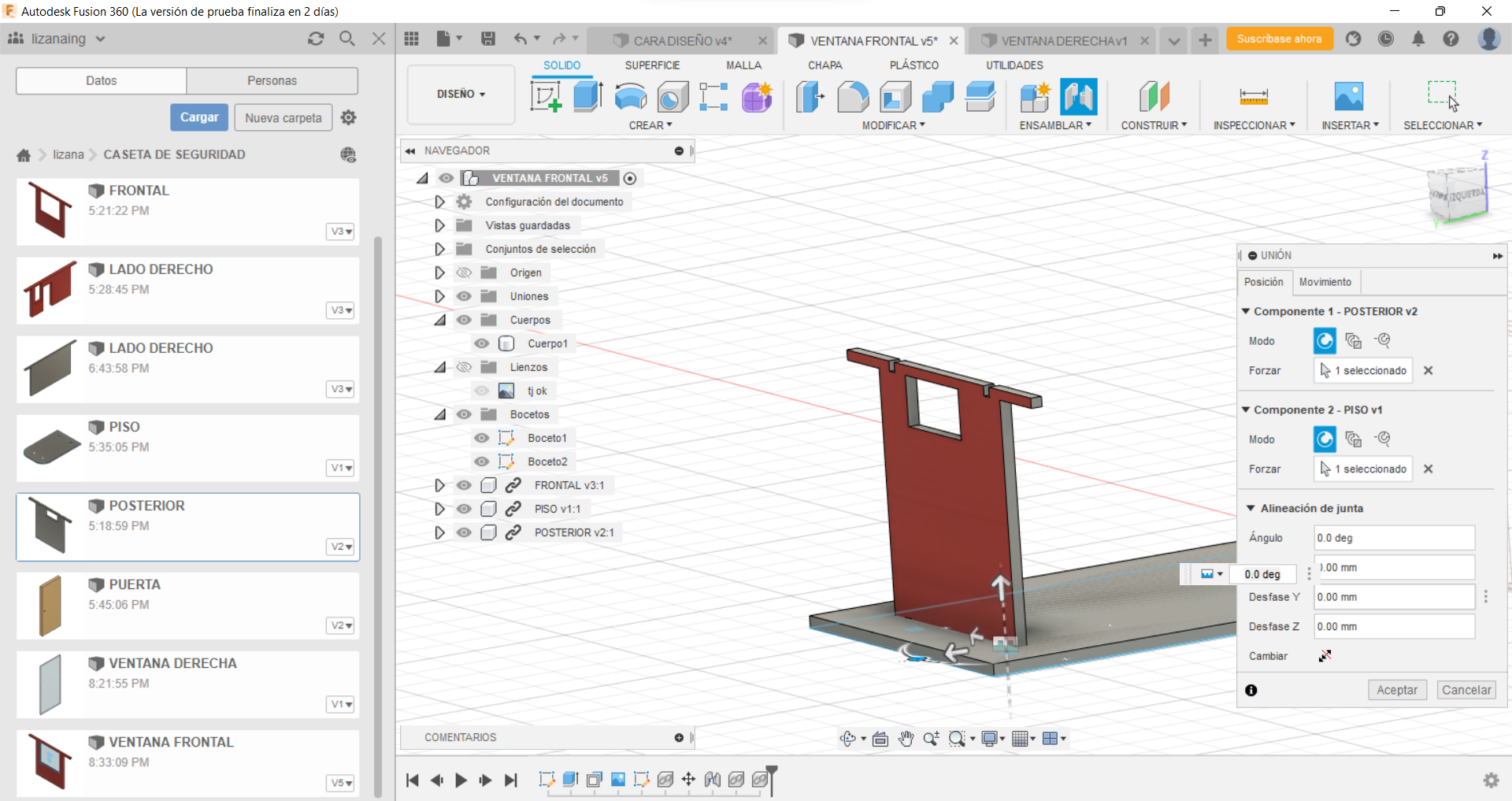
Task: Toggle visibility of Boceto1 sketch
Action: click(x=482, y=438)
